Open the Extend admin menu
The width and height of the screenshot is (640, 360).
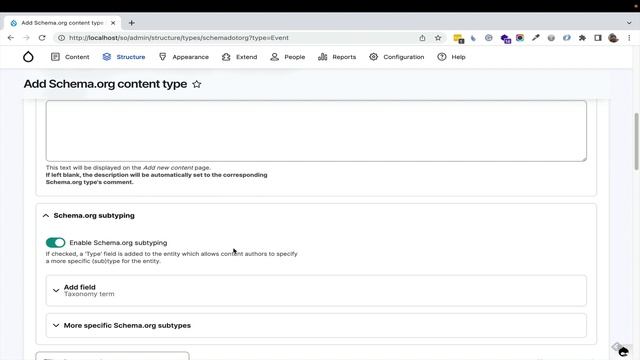tap(239, 57)
